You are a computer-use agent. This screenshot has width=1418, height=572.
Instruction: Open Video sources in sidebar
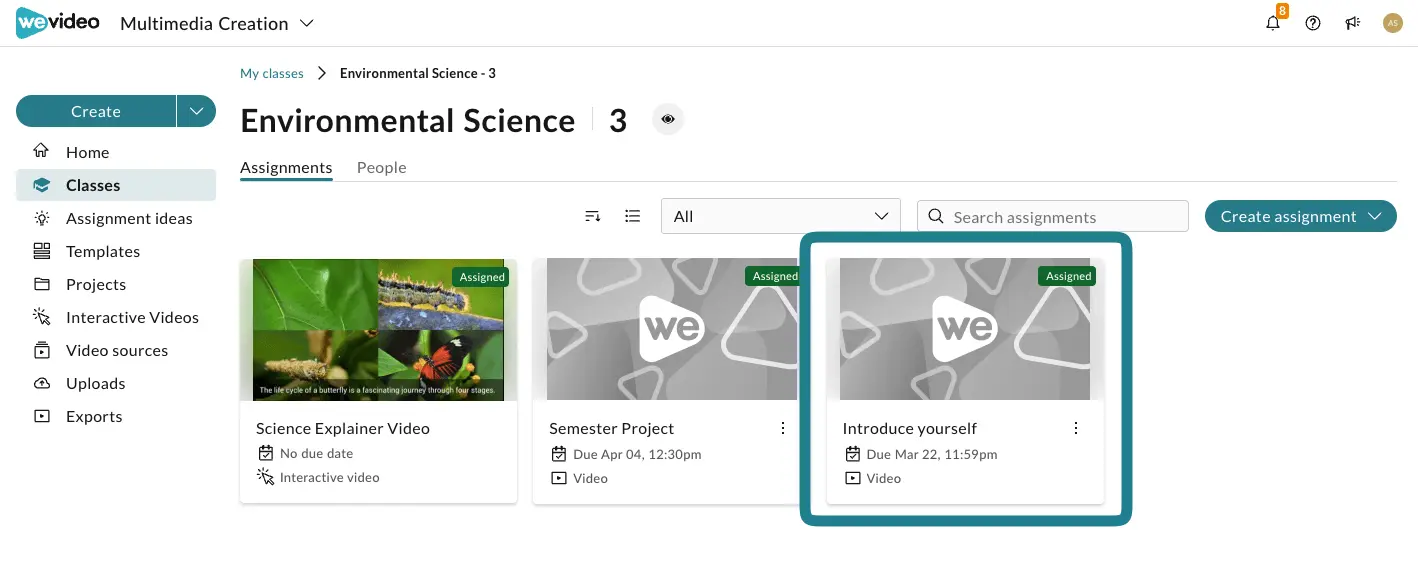tap(115, 350)
